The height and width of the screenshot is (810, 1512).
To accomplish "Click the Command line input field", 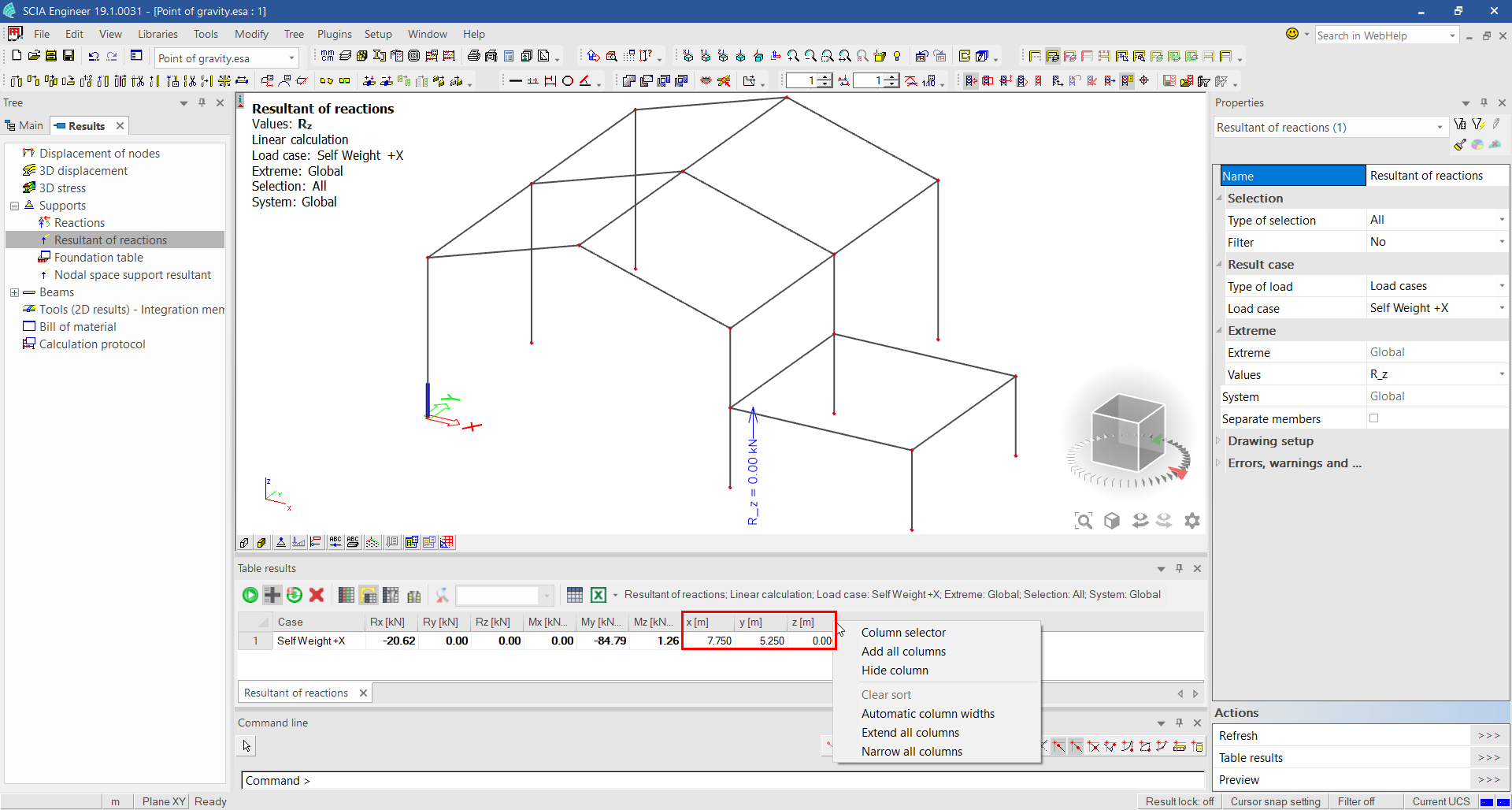I will tap(722, 781).
